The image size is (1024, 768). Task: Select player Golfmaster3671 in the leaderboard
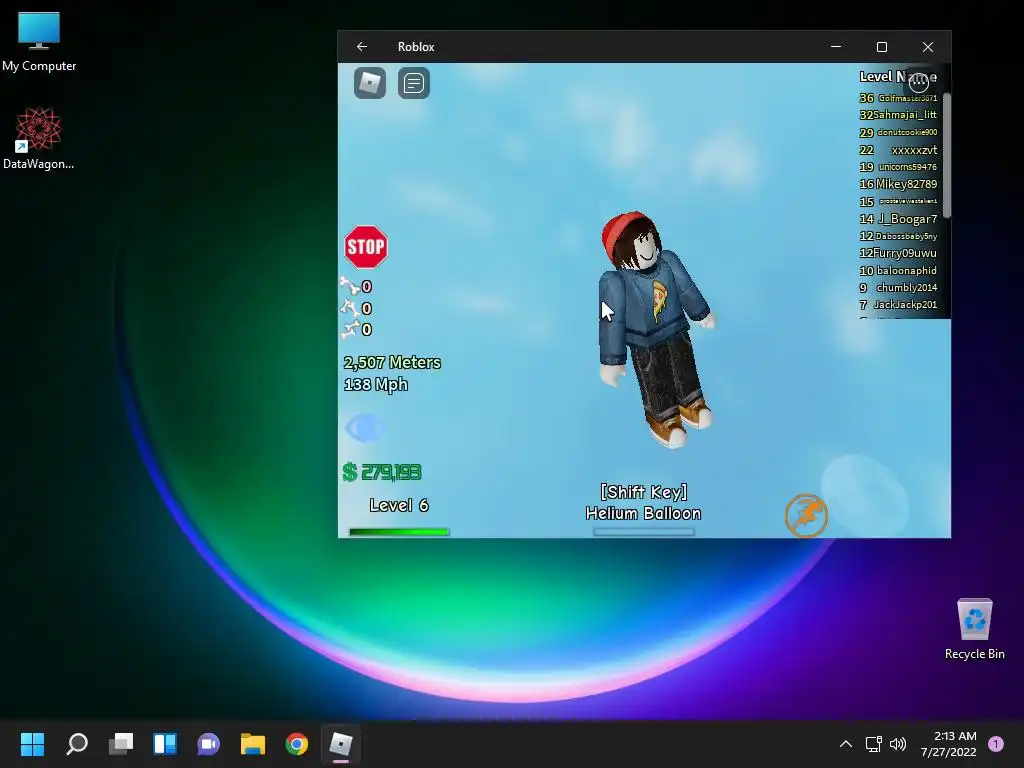[x=908, y=98]
